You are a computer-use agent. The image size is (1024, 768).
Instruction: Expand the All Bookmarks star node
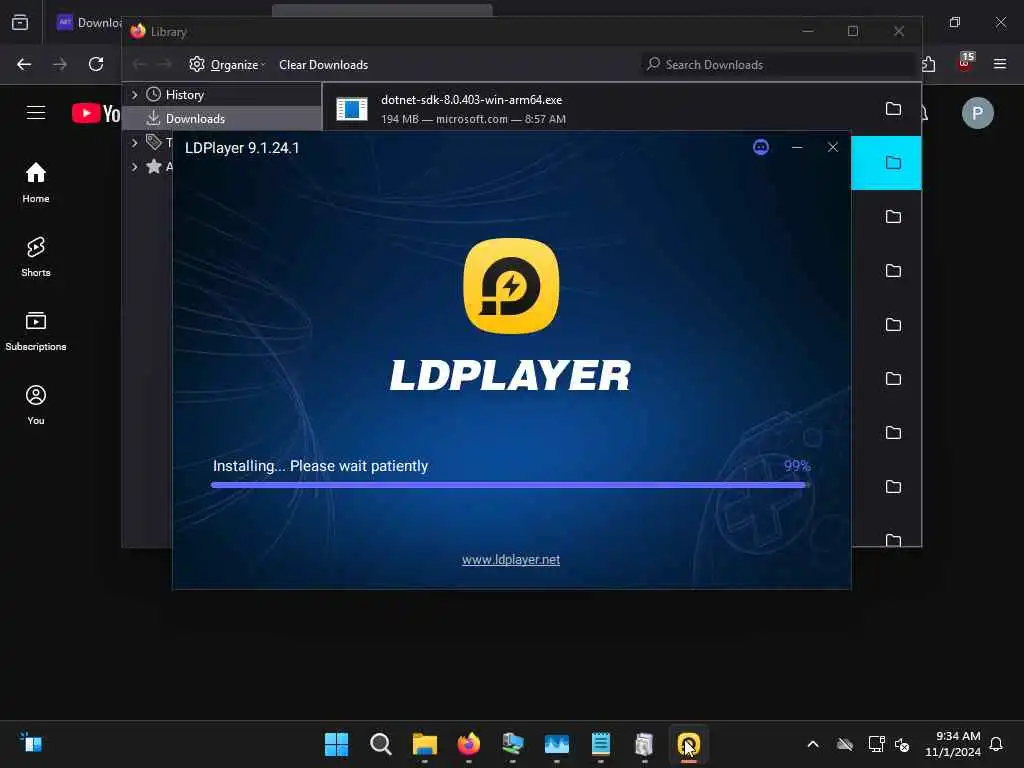pos(135,167)
